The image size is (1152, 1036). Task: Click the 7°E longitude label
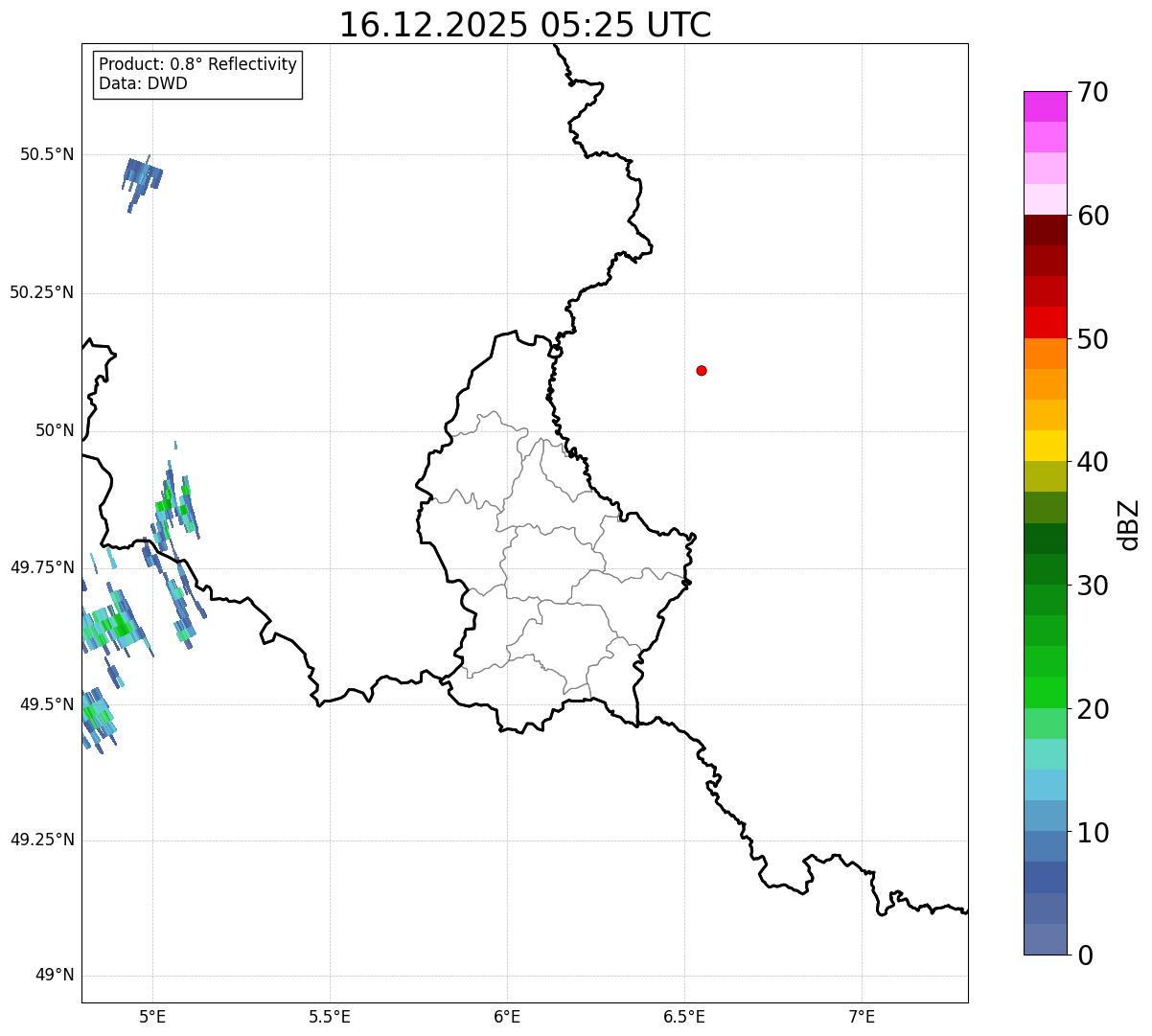point(862,1017)
